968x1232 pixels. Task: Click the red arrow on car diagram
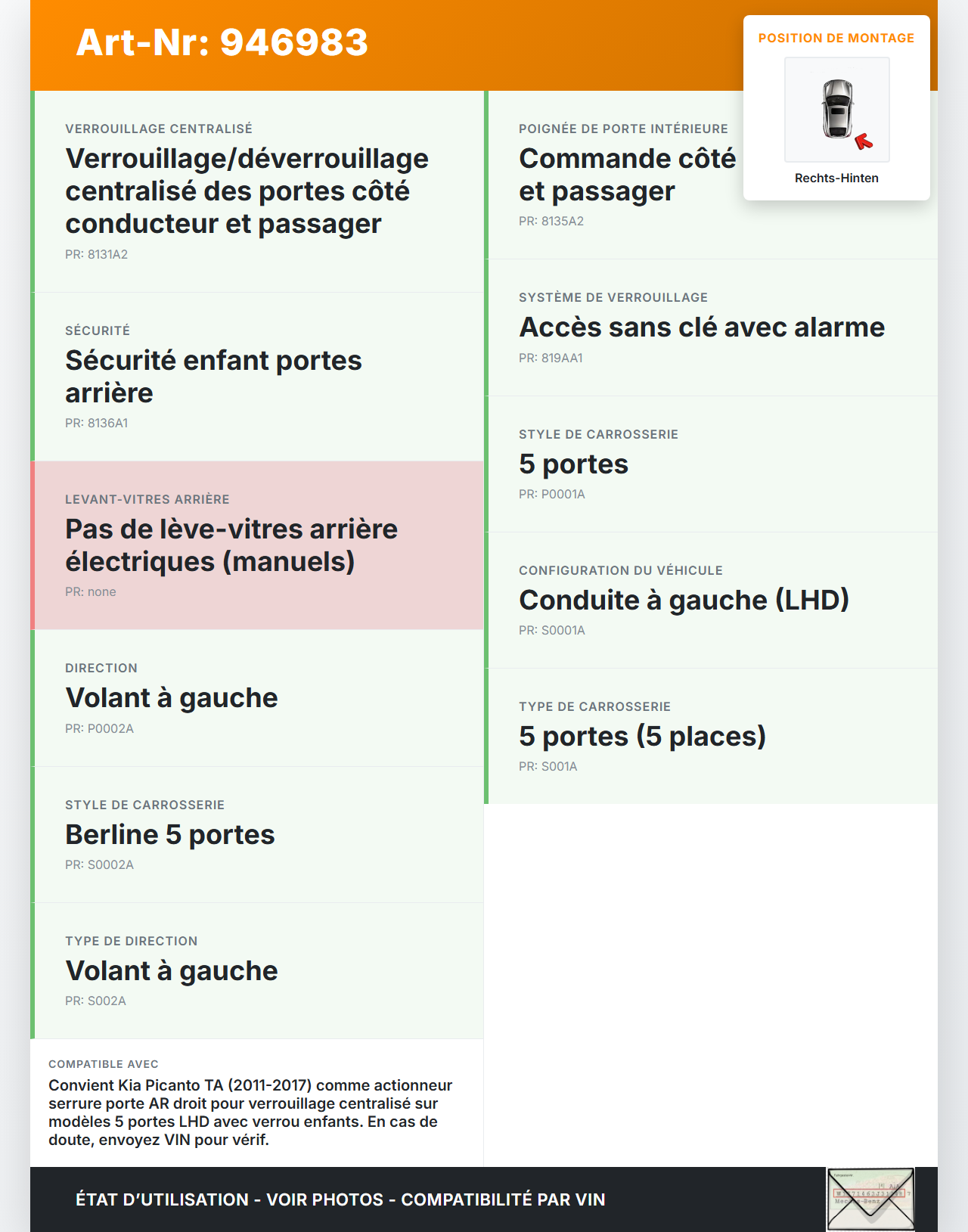click(x=864, y=141)
